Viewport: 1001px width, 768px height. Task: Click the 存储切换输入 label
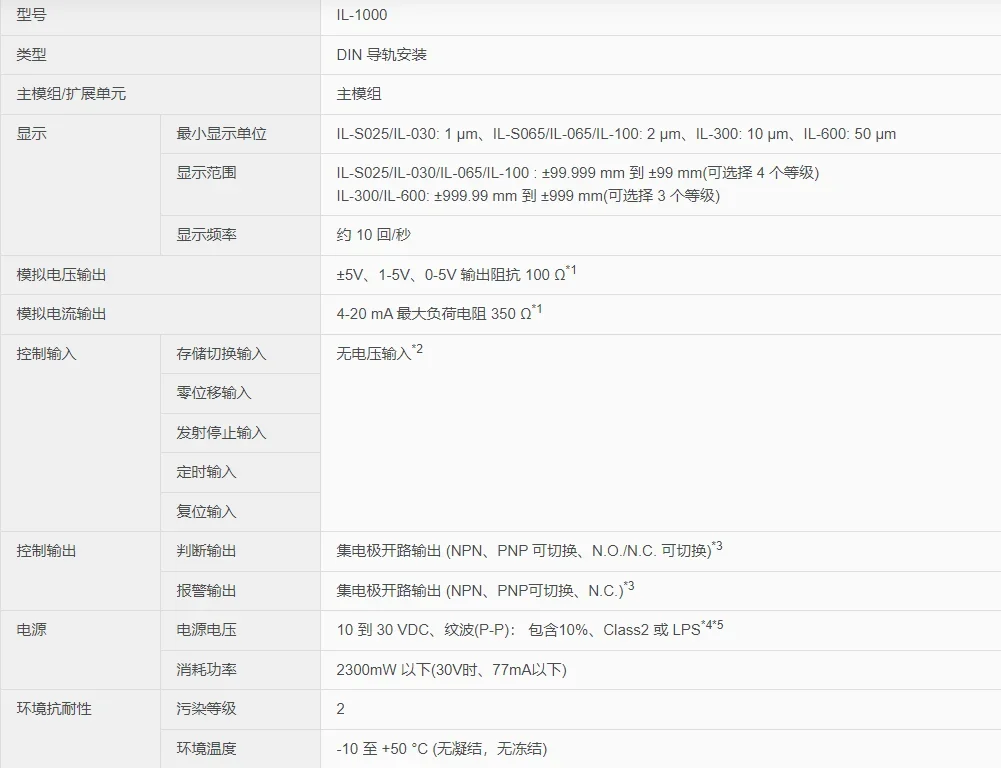(221, 354)
